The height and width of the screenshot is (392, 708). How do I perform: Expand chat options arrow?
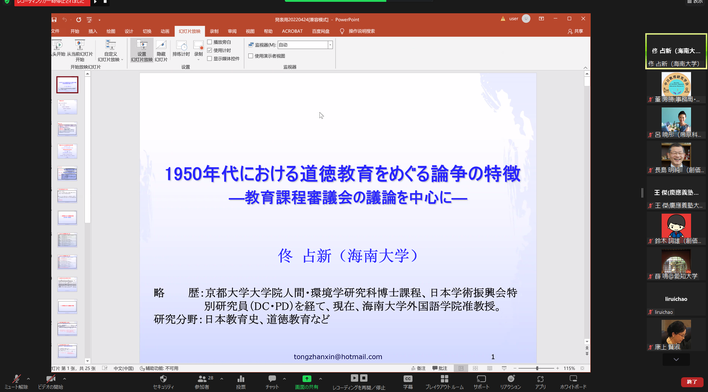284,379
